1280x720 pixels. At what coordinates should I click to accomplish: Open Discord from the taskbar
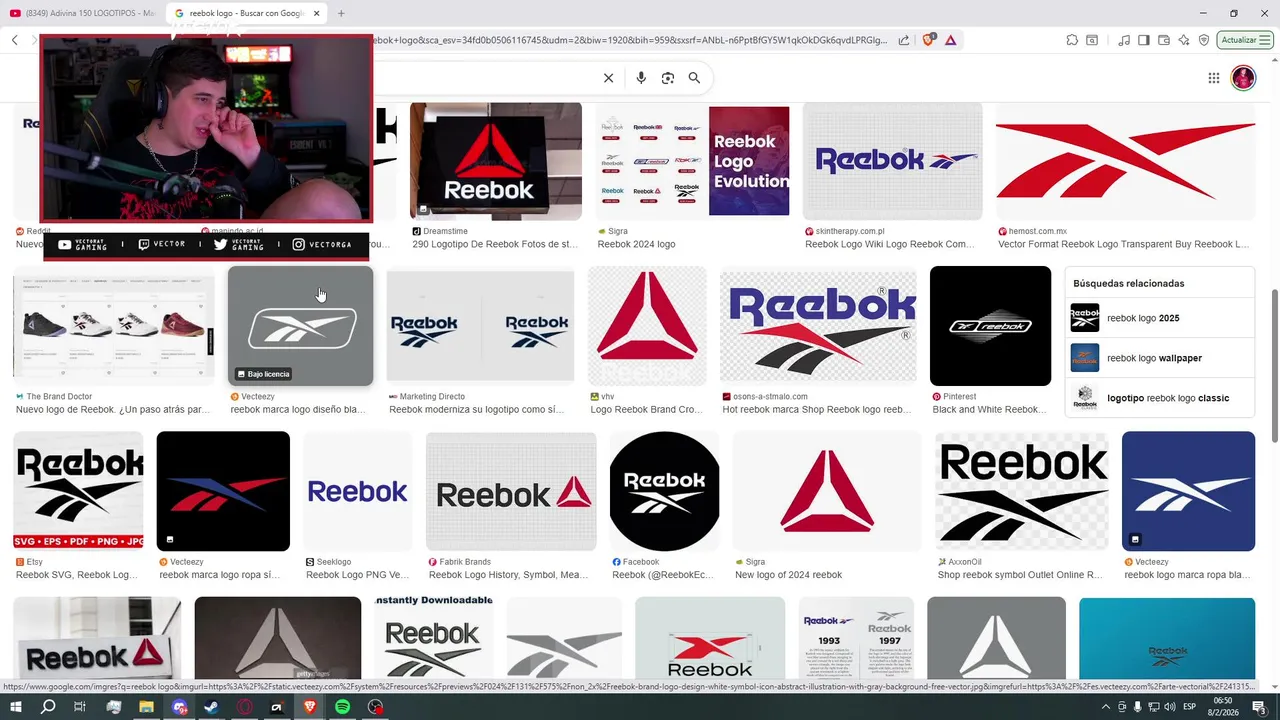[x=179, y=707]
